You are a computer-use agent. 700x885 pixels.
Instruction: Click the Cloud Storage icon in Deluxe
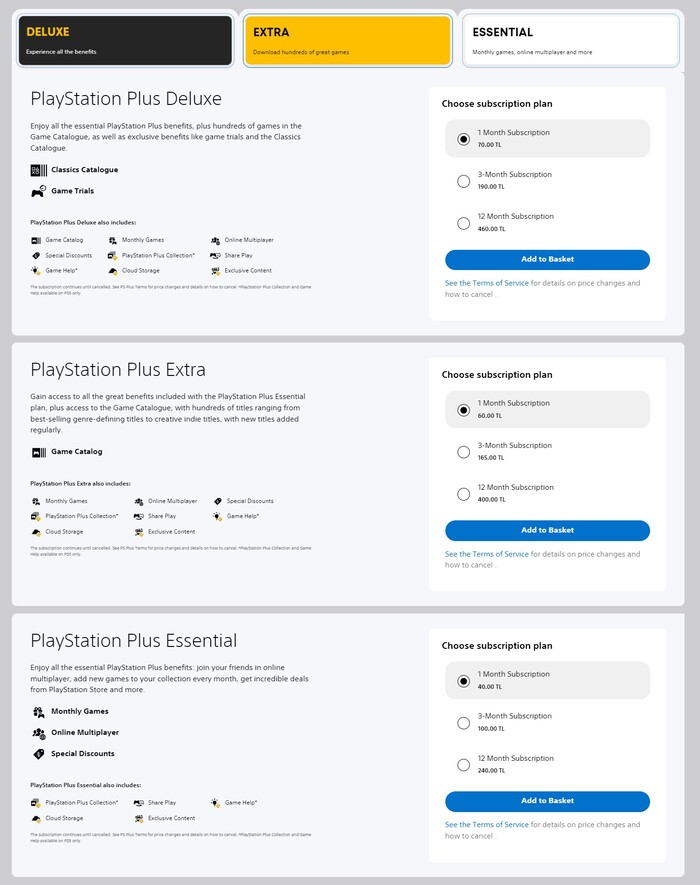pyautogui.click(x=113, y=271)
